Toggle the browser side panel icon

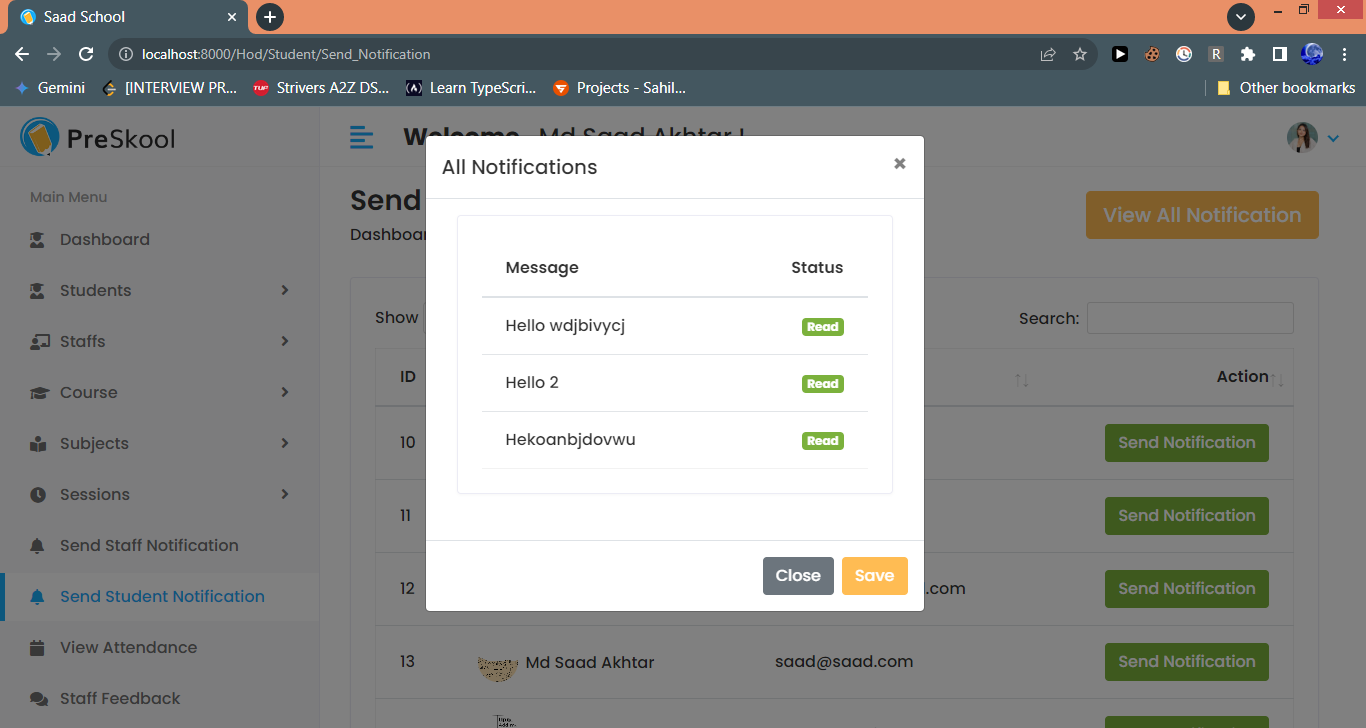[1279, 54]
